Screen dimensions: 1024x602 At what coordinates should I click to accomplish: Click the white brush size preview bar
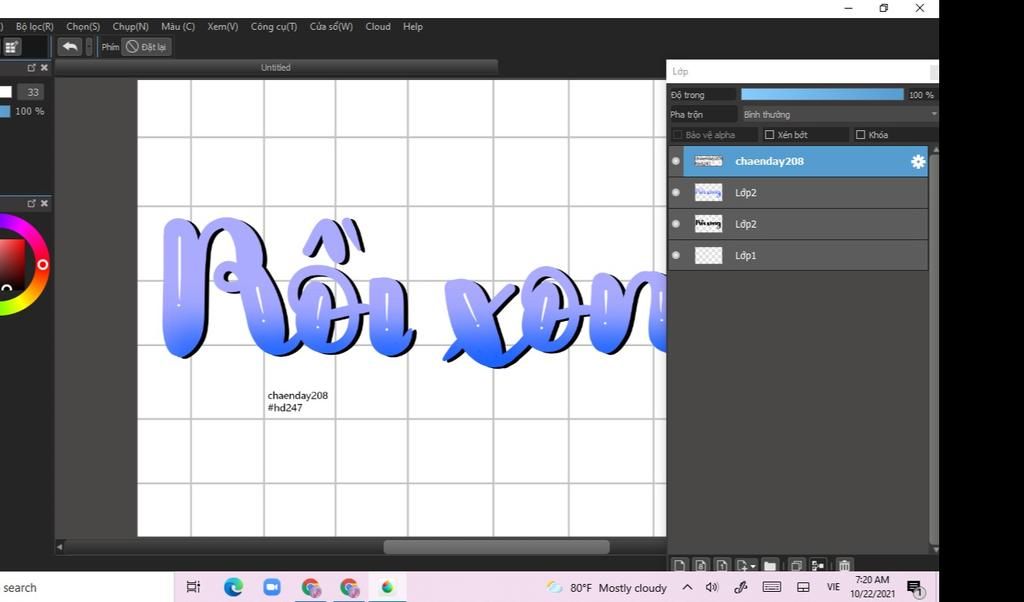pyautogui.click(x=6, y=92)
